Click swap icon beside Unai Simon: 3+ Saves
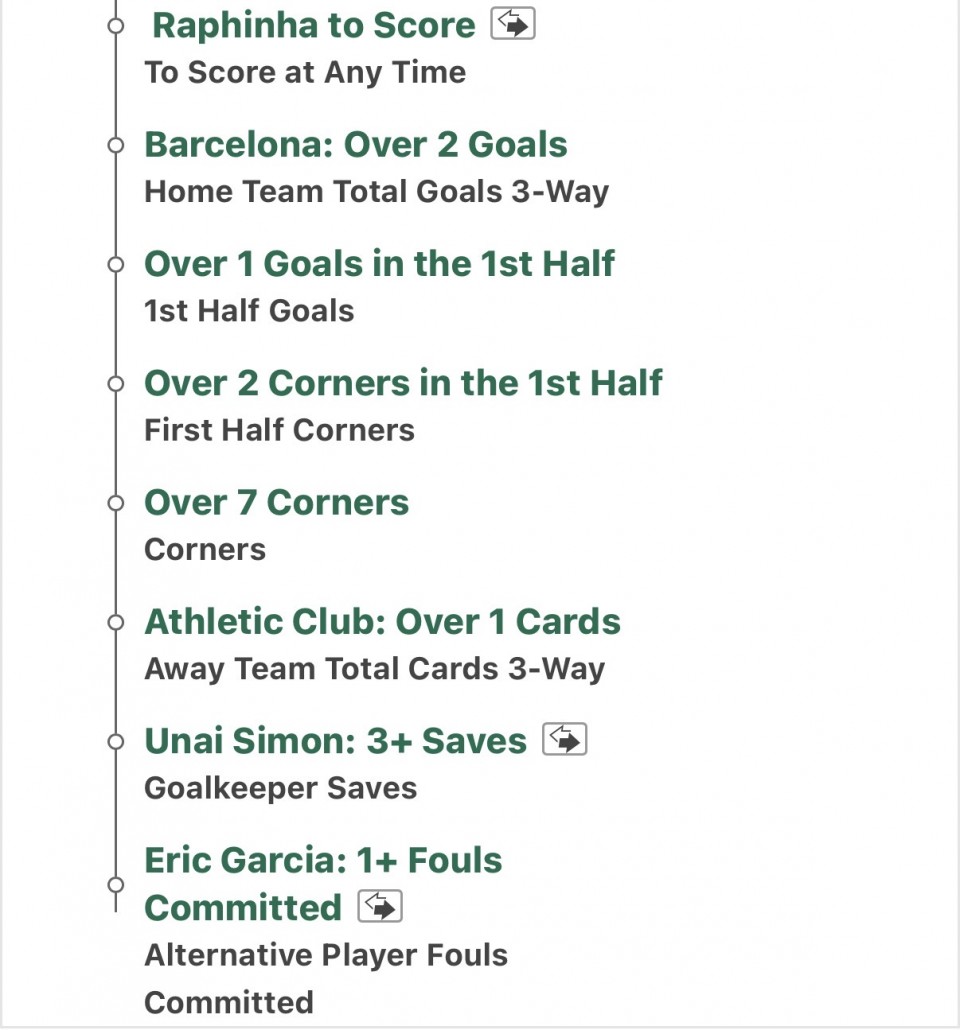The image size is (960, 1030). (564, 740)
